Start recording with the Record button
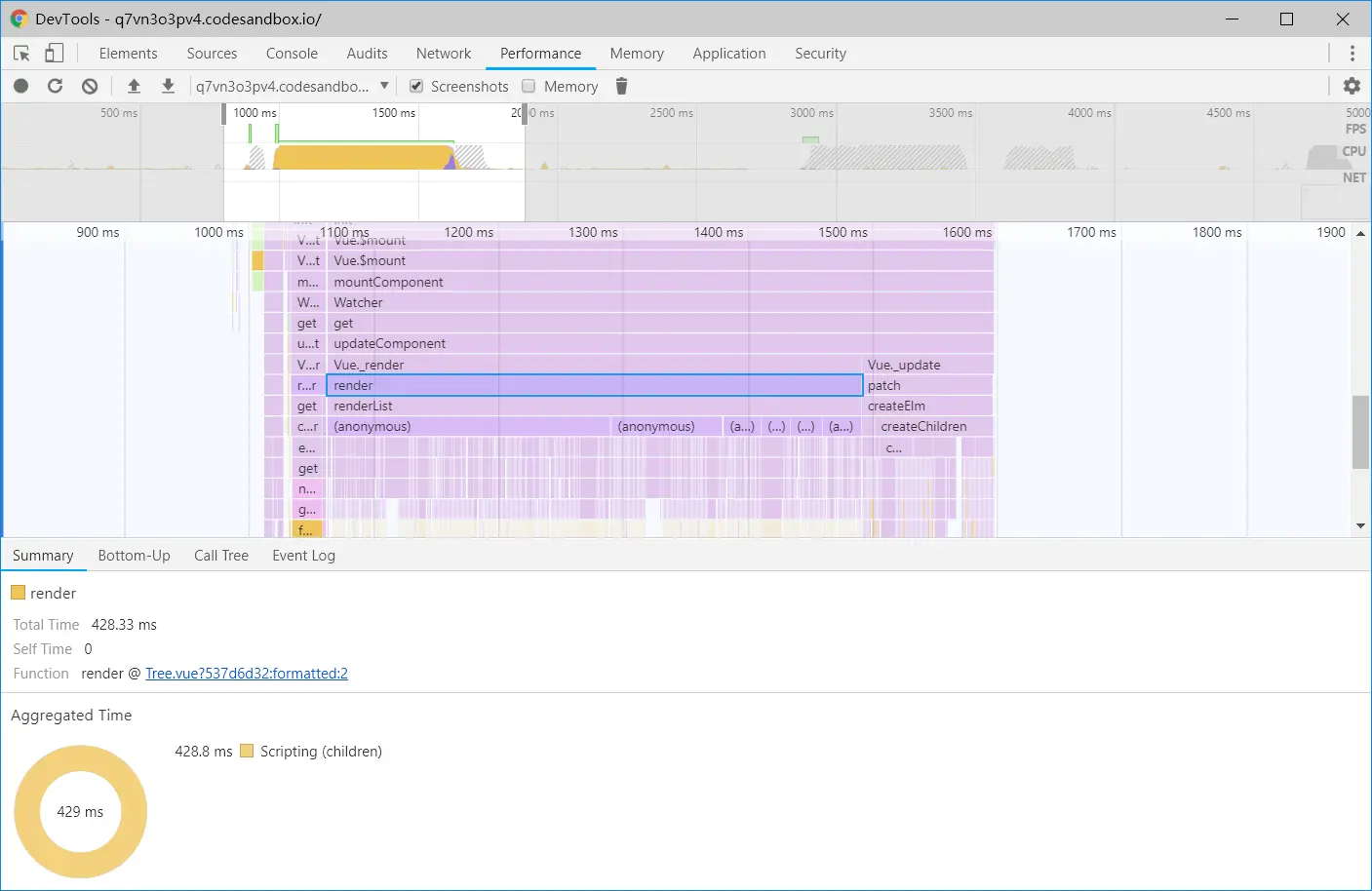 [20, 86]
